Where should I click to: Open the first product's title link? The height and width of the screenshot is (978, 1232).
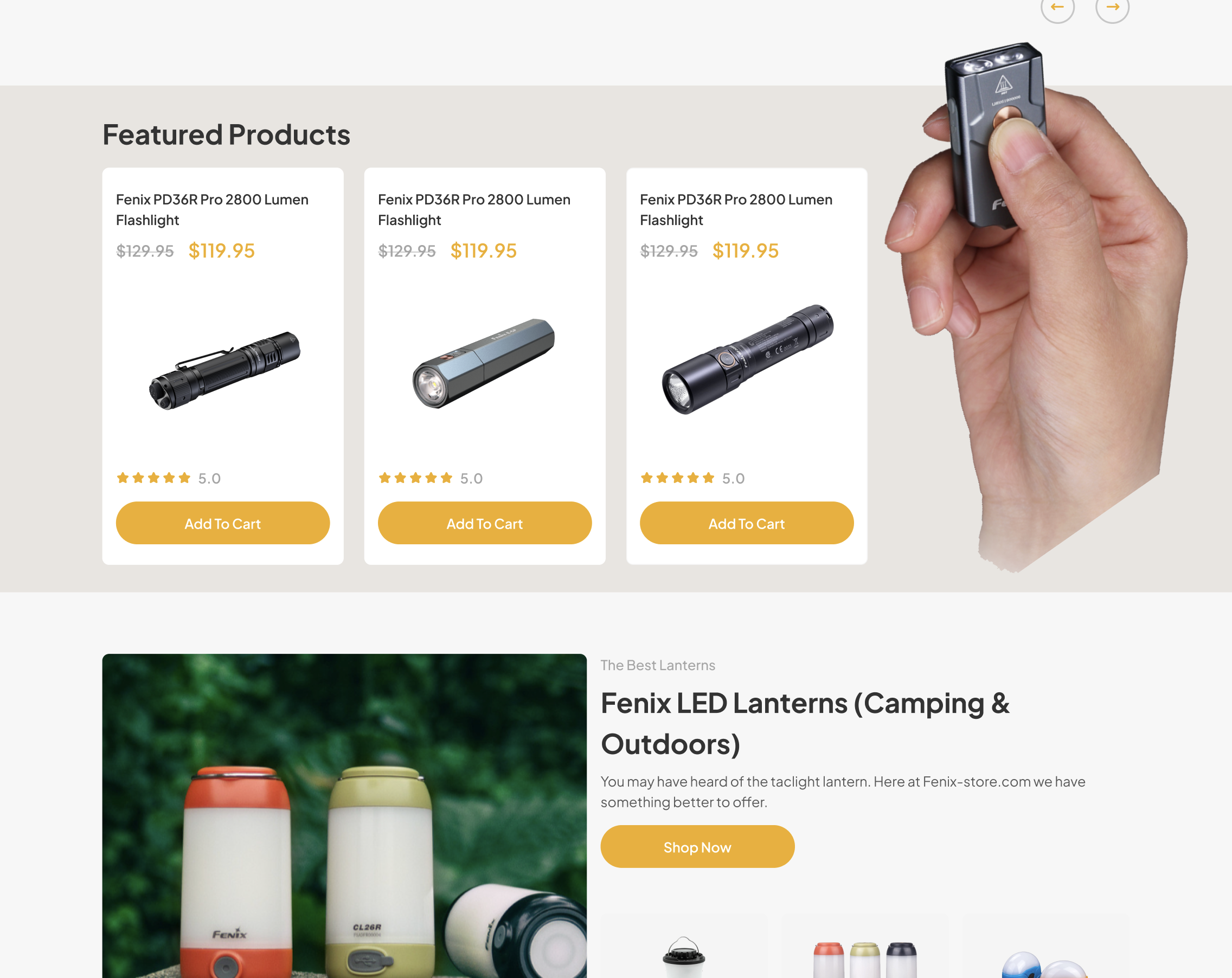pos(212,210)
